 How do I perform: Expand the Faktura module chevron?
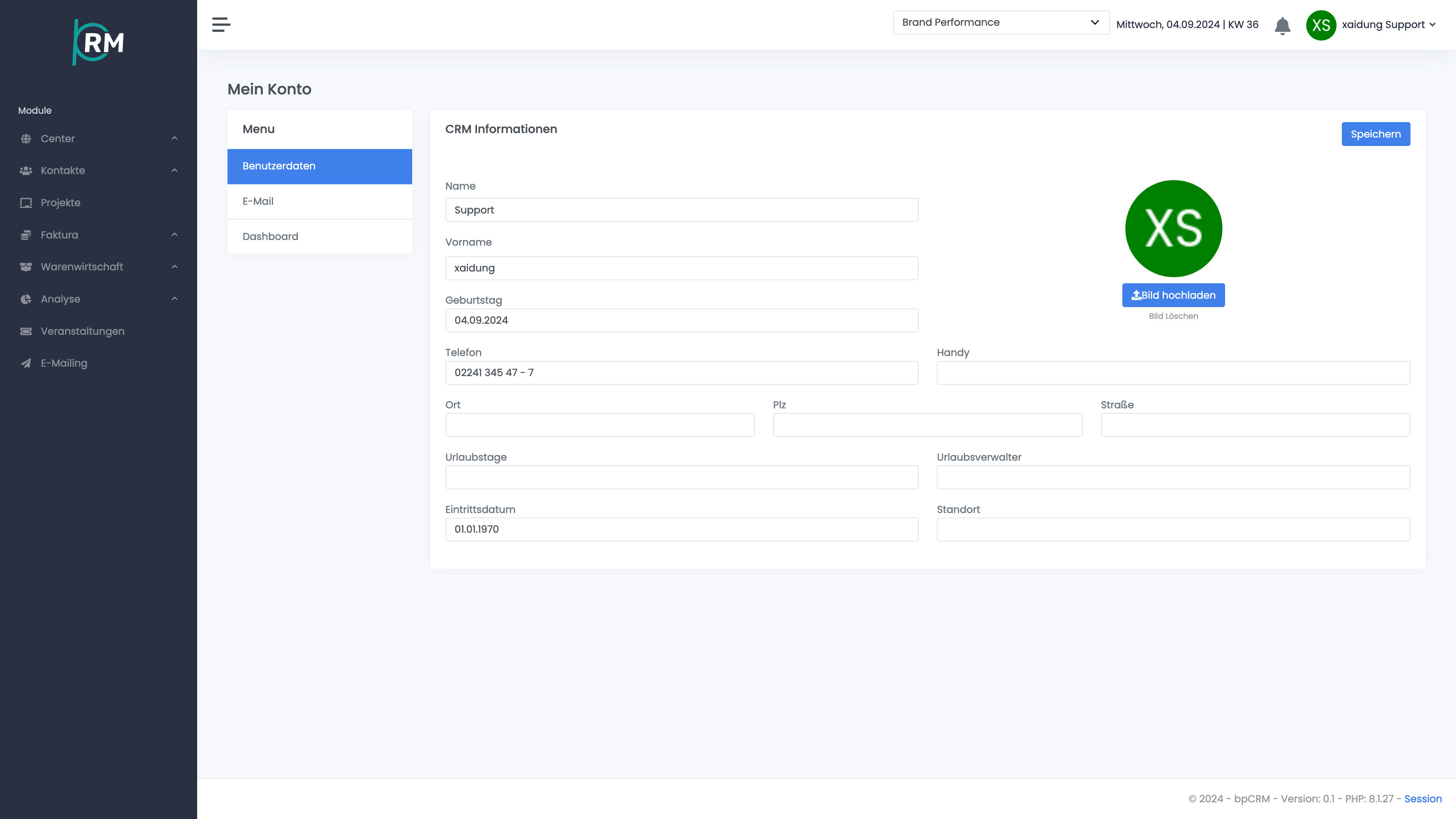tap(175, 235)
